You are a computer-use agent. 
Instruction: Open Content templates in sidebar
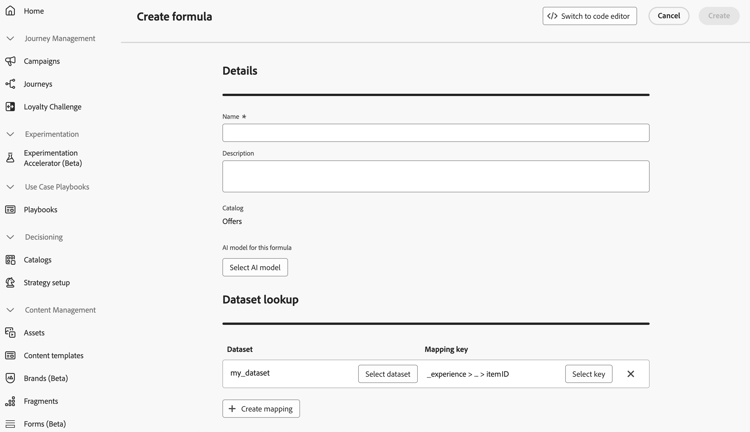coord(53,356)
